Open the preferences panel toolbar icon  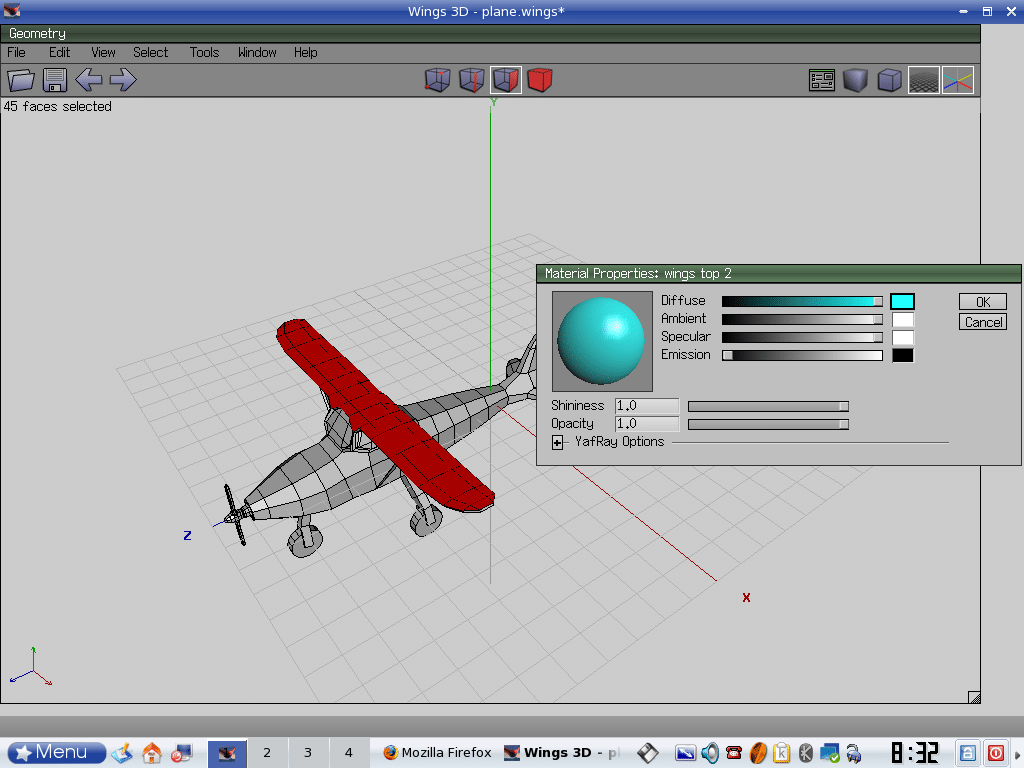822,80
